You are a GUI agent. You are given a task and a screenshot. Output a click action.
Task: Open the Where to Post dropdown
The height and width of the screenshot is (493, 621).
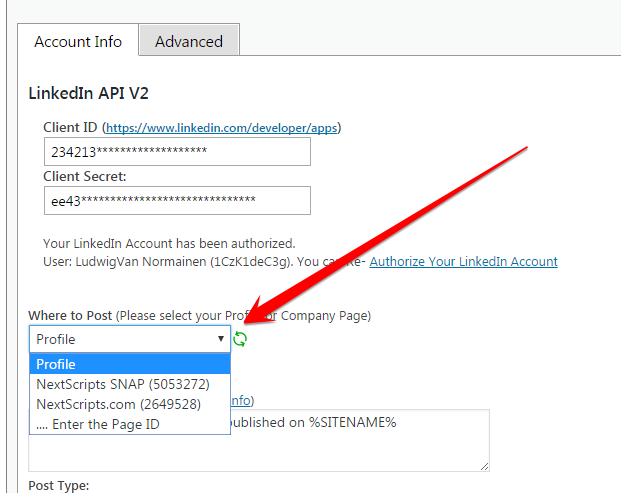(x=130, y=339)
